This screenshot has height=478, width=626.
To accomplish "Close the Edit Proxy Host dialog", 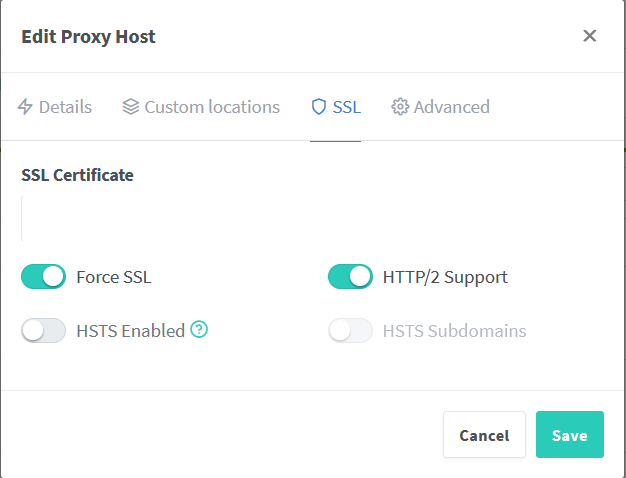I will [x=589, y=36].
